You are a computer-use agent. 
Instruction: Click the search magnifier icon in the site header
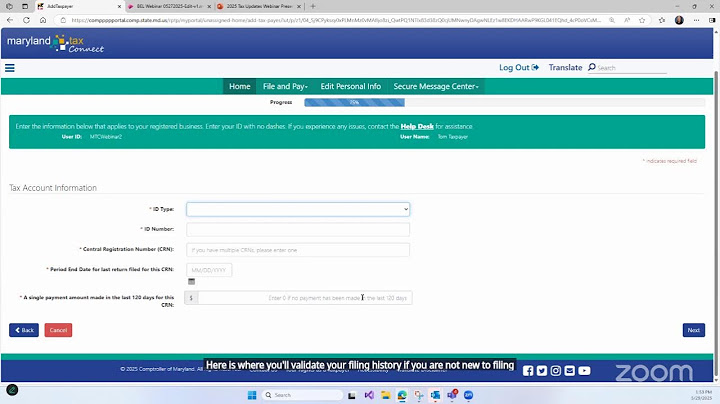click(592, 67)
